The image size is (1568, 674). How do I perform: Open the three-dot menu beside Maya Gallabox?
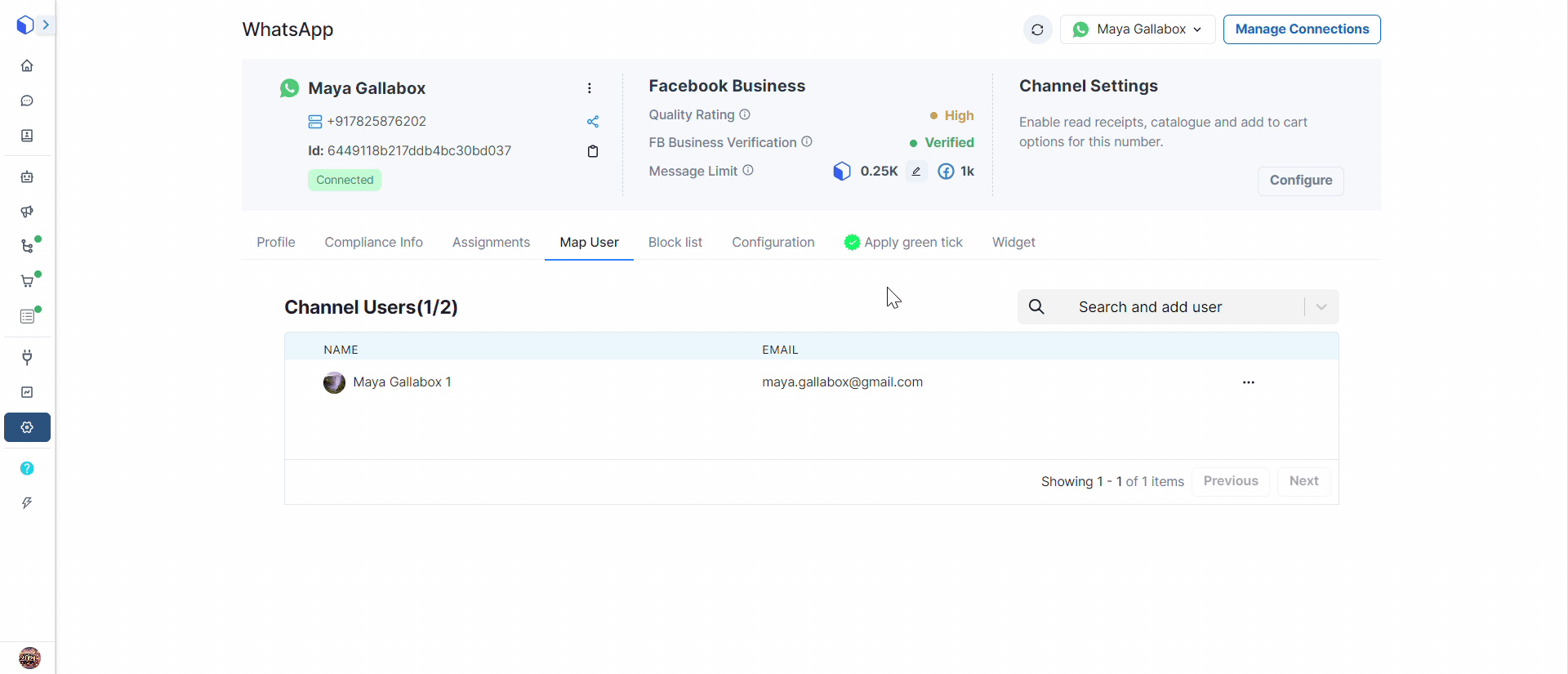[590, 88]
